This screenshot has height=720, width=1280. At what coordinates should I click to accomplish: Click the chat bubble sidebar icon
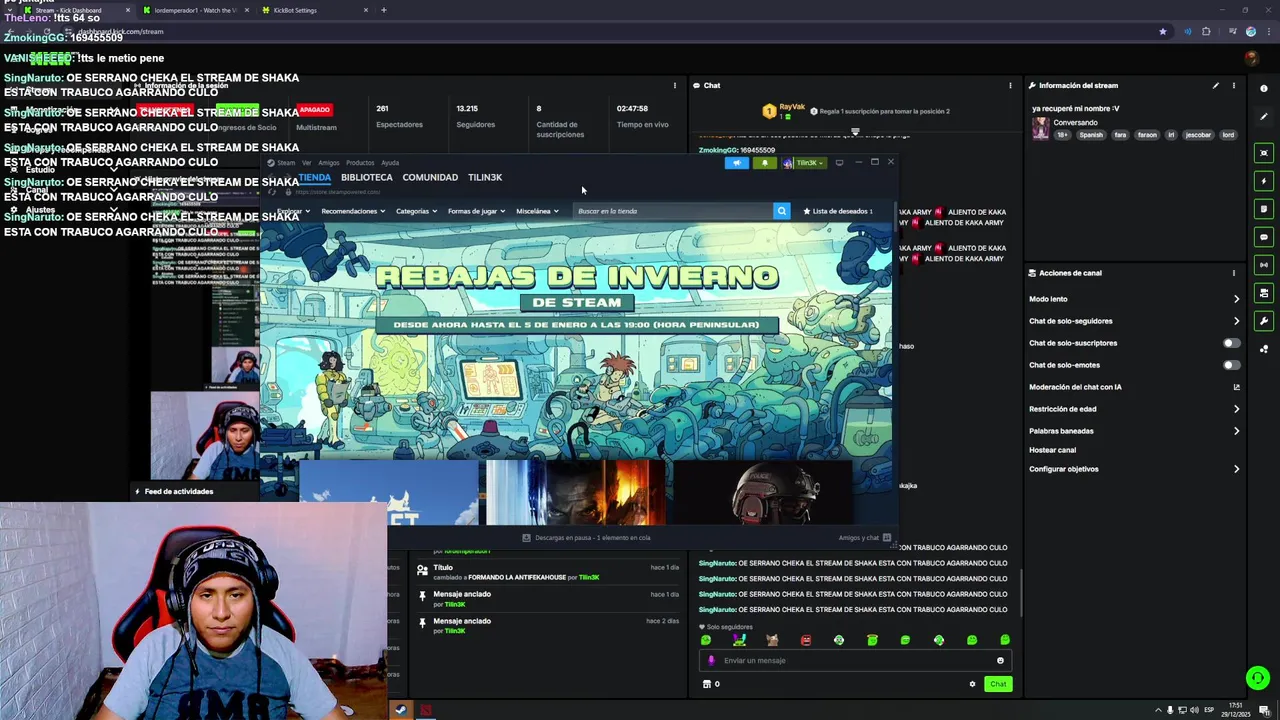[1264, 237]
